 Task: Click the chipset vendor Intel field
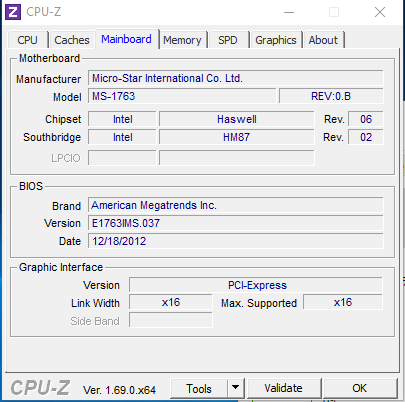pos(122,119)
